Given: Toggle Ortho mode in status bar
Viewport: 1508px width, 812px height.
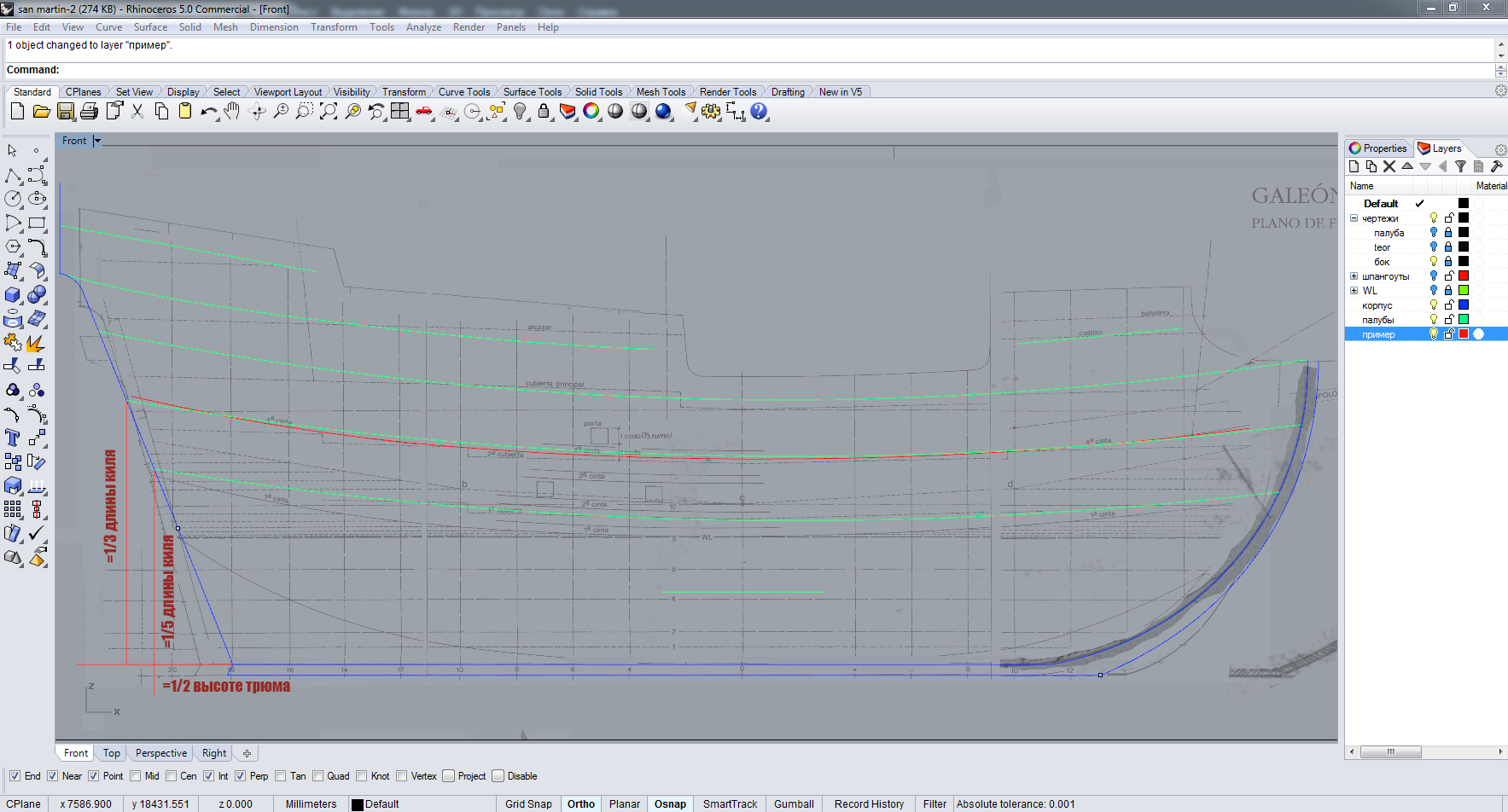Looking at the screenshot, I should pos(580,803).
